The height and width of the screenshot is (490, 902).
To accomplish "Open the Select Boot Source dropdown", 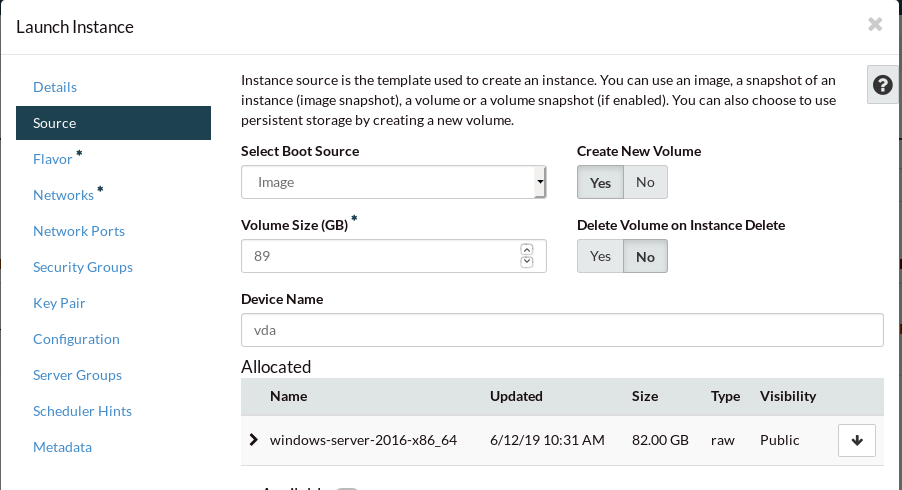I will click(393, 183).
